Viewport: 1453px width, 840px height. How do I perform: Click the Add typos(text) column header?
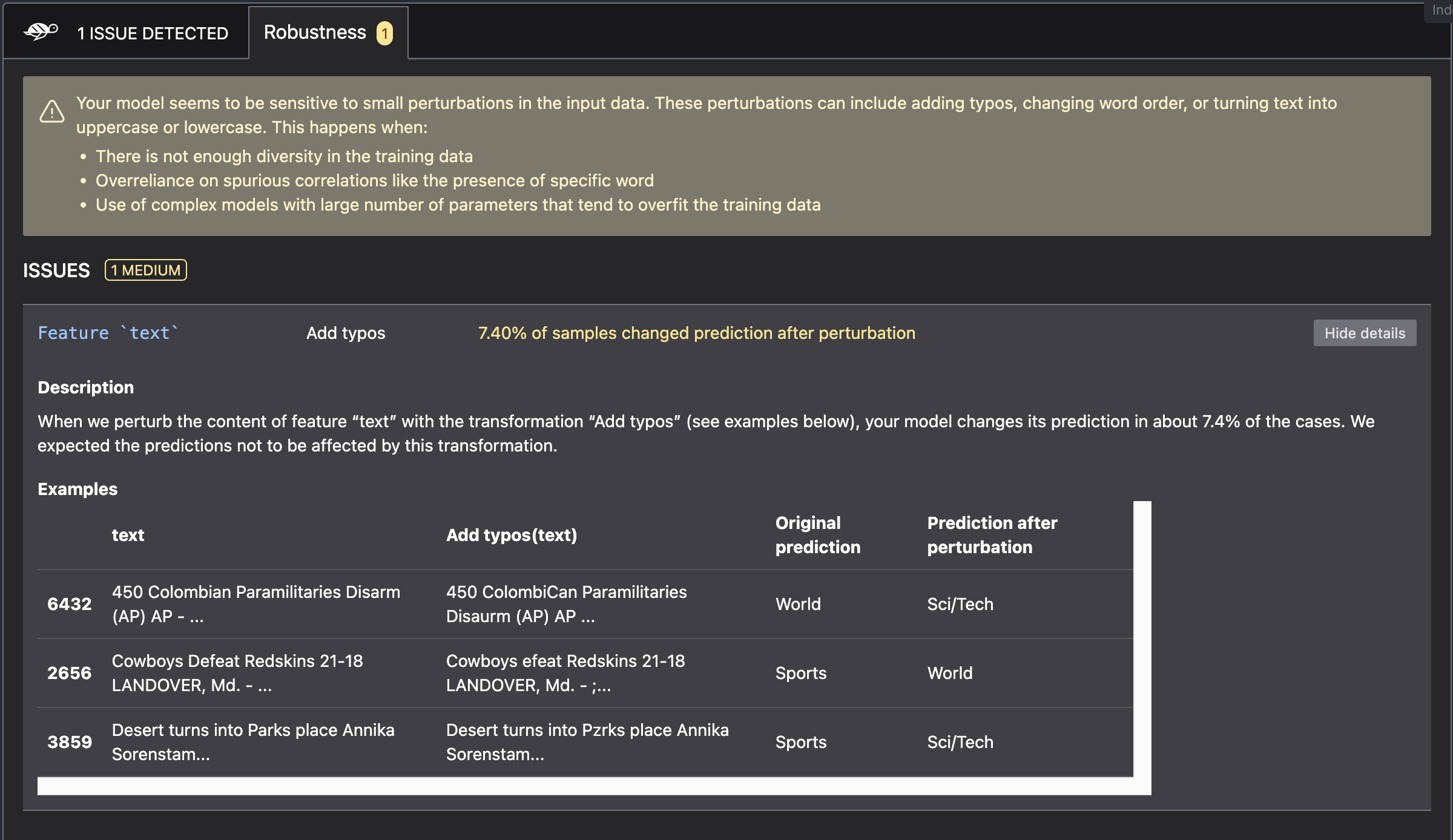pyautogui.click(x=511, y=535)
